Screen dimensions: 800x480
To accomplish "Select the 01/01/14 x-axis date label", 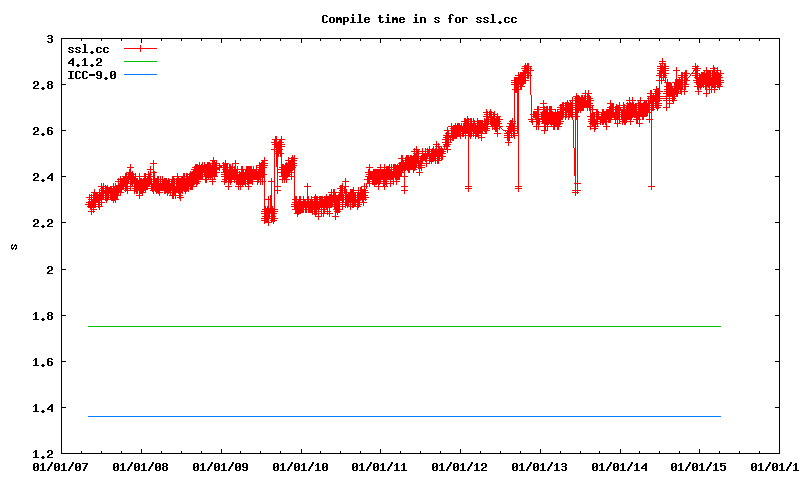I will [619, 466].
